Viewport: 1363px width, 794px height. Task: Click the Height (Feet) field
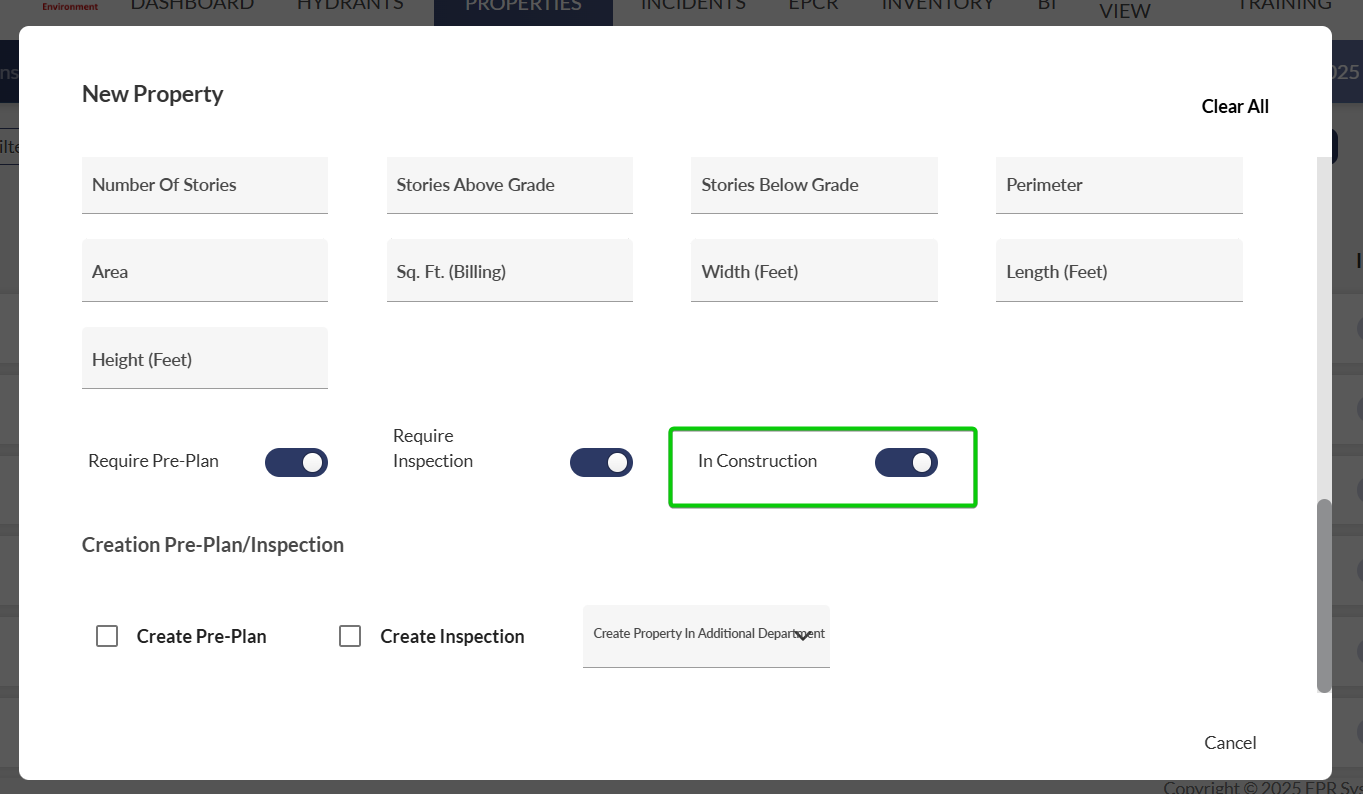point(205,360)
